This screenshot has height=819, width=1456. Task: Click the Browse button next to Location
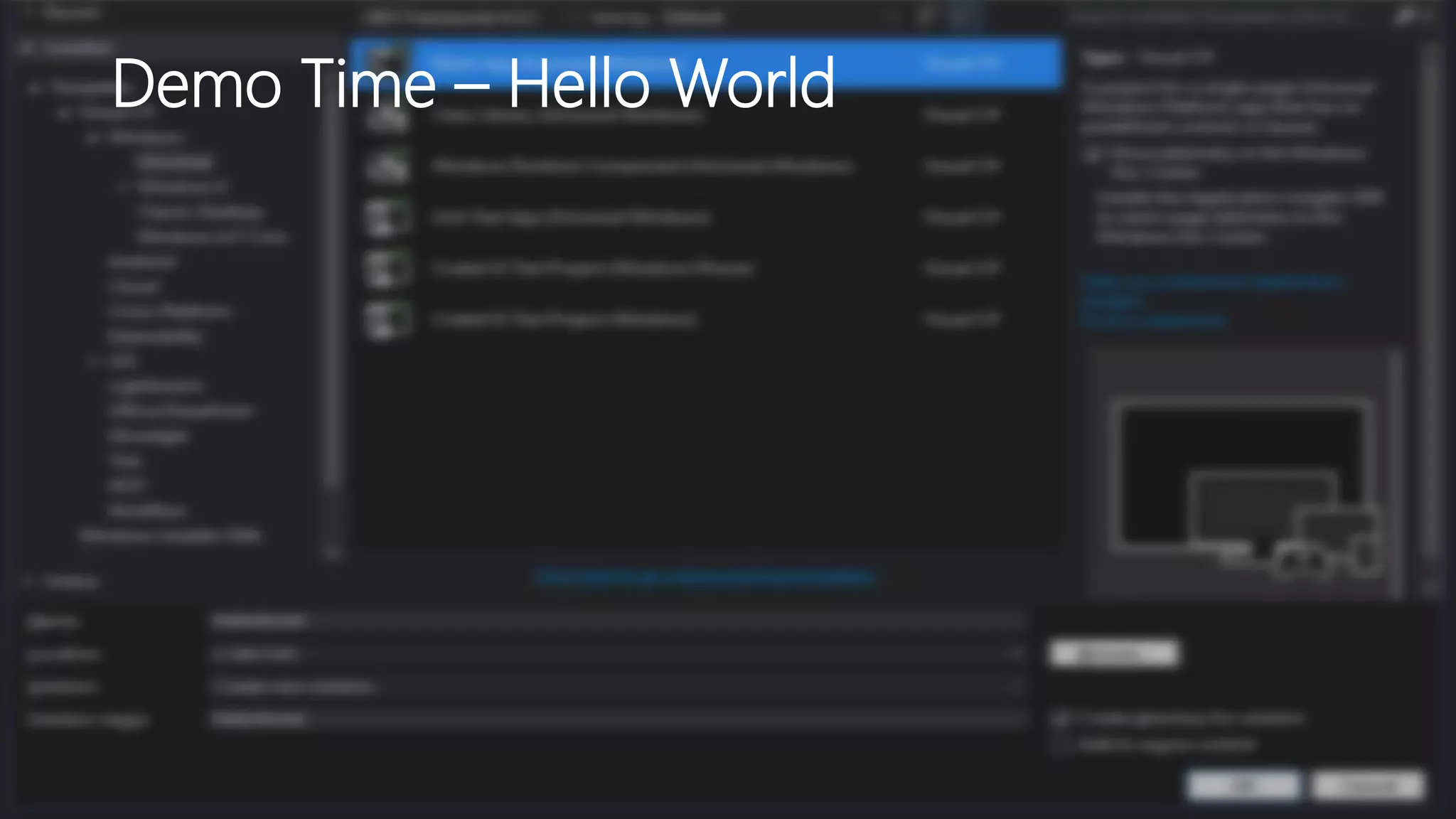[x=1113, y=653]
